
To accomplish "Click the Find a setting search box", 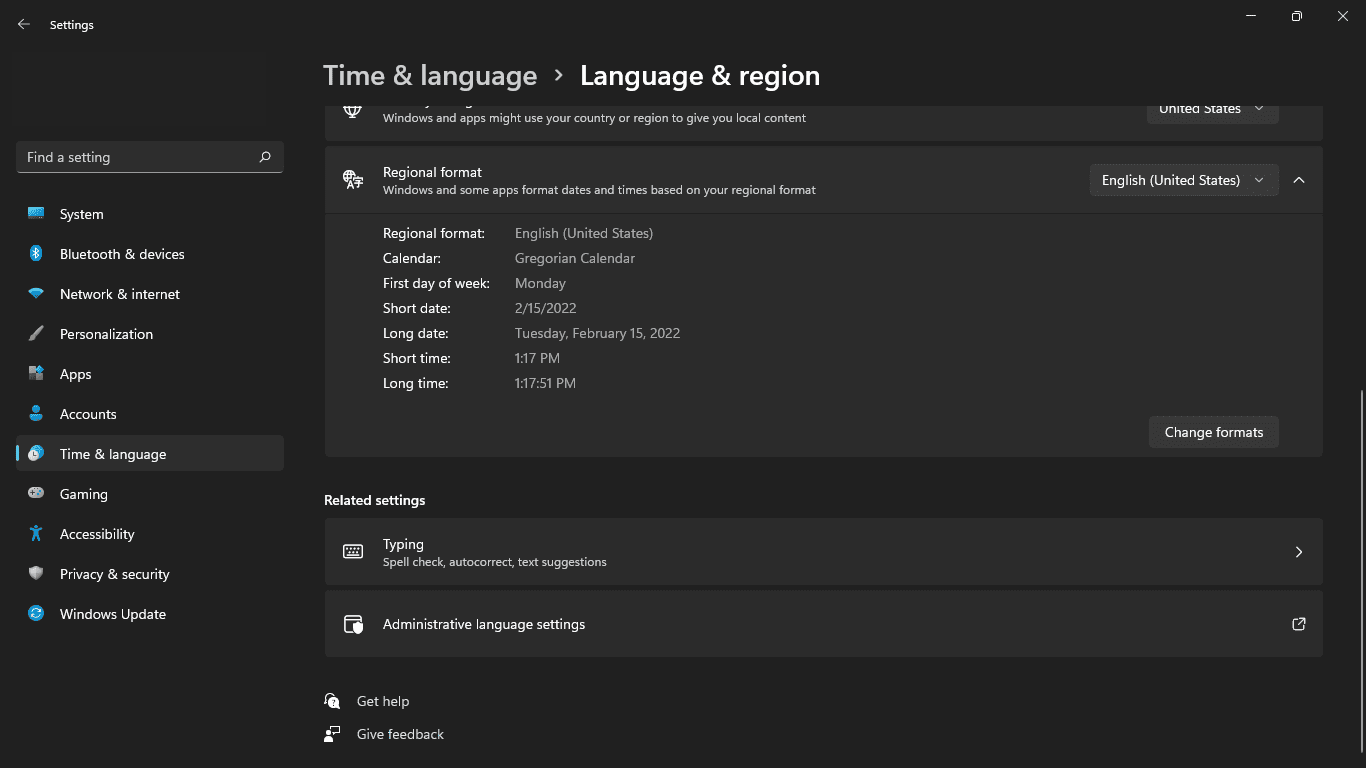I will point(150,157).
